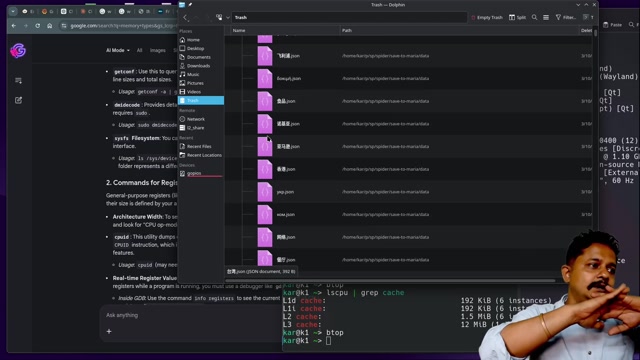Open the AI Mode dropdown in Google

pos(118,50)
